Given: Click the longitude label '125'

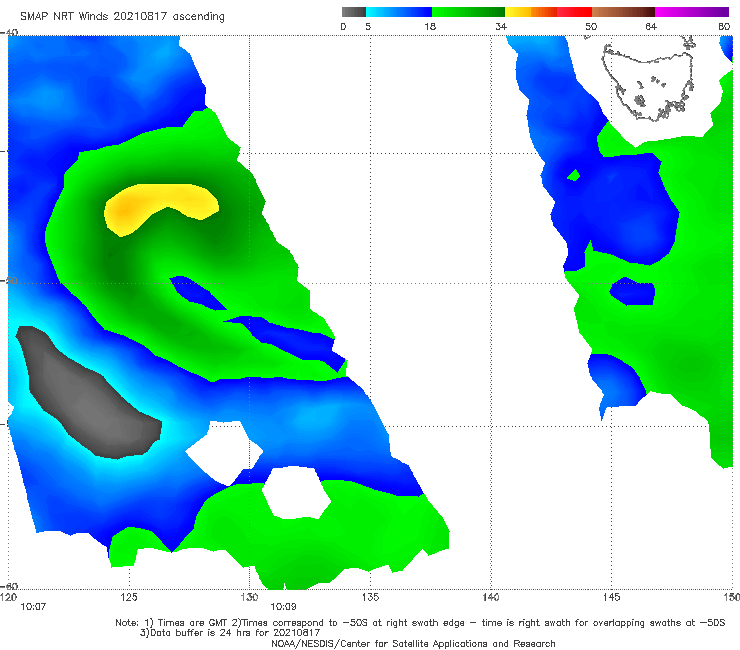Looking at the screenshot, I should (x=129, y=597).
